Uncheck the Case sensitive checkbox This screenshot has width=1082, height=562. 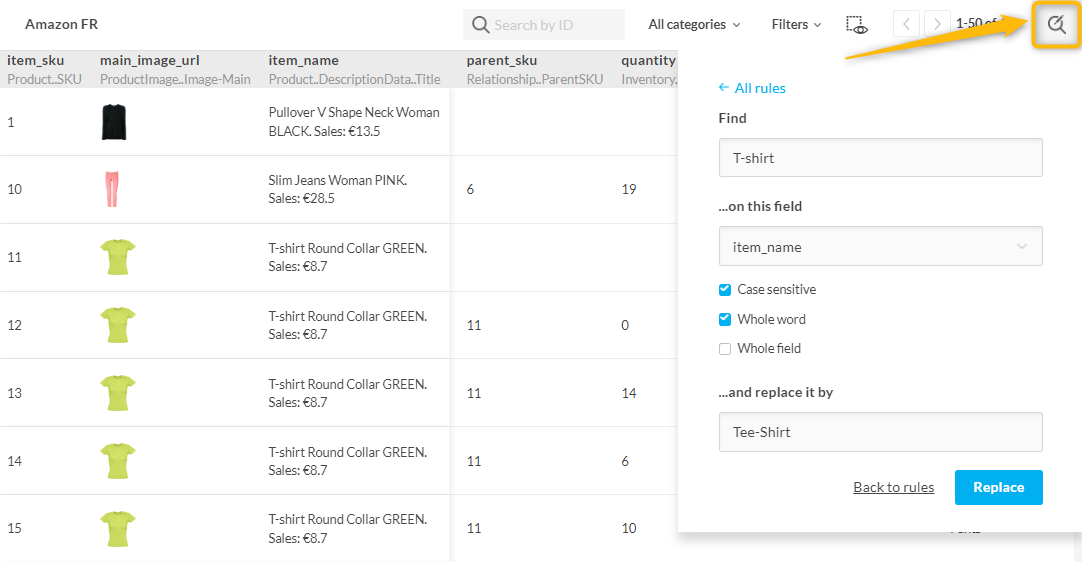[725, 290]
